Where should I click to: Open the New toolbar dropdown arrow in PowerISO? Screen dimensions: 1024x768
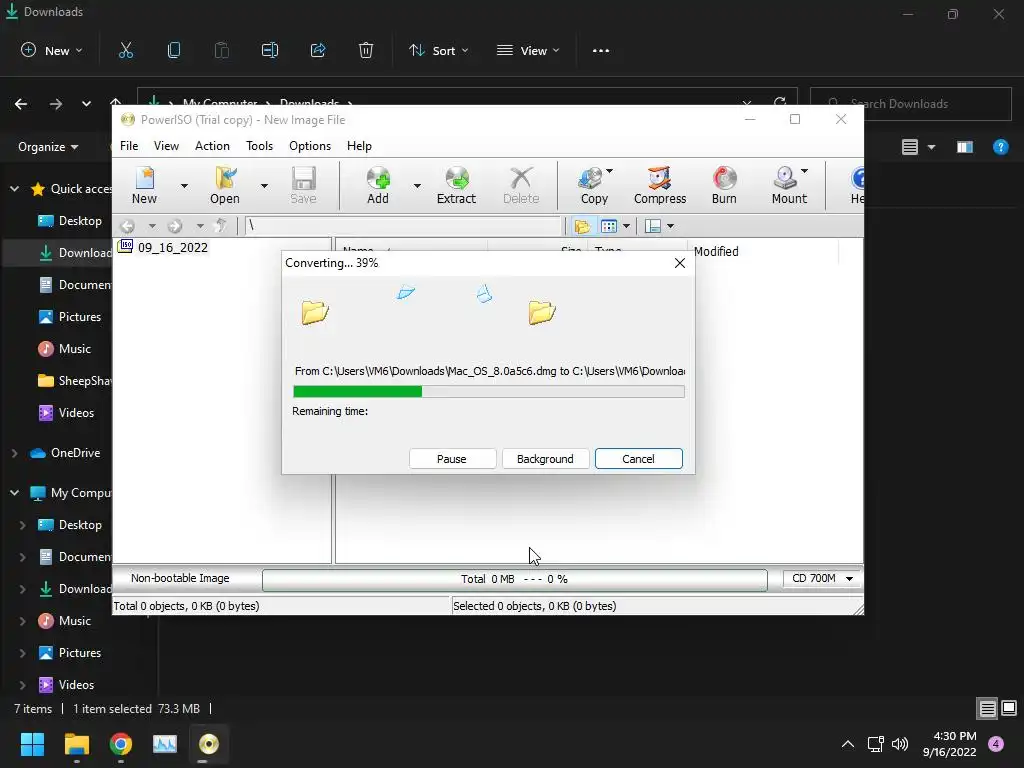[x=184, y=186]
